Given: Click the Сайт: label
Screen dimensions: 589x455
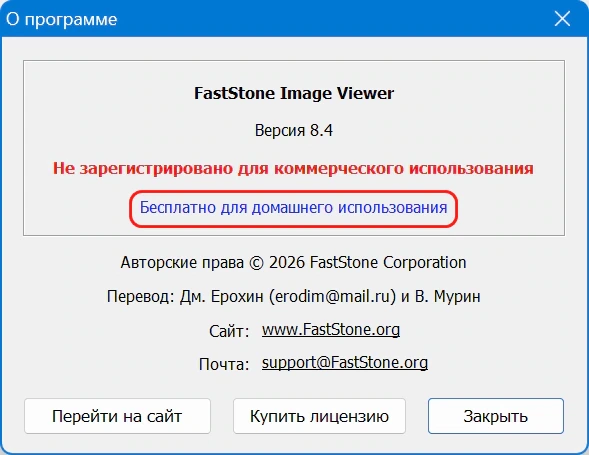Looking at the screenshot, I should point(229,331).
